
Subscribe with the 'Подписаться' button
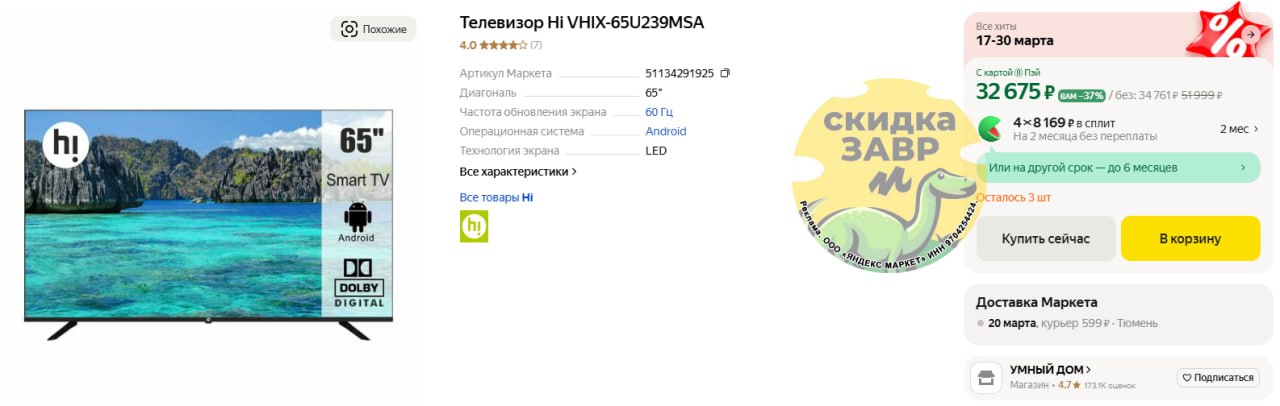(1216, 378)
